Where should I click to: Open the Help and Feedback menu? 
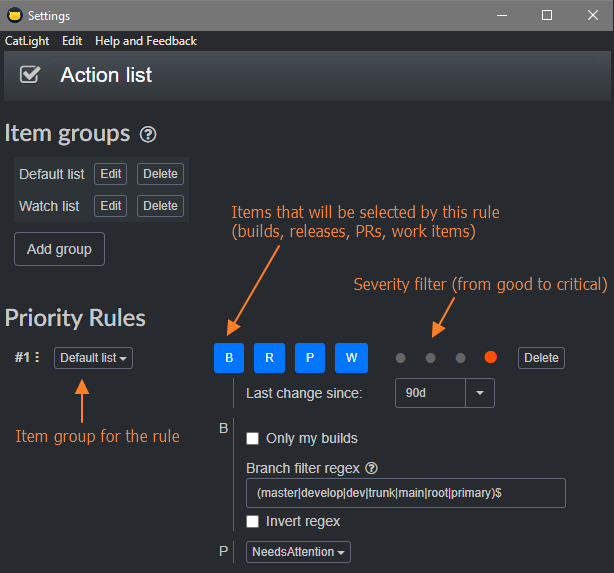(x=146, y=41)
